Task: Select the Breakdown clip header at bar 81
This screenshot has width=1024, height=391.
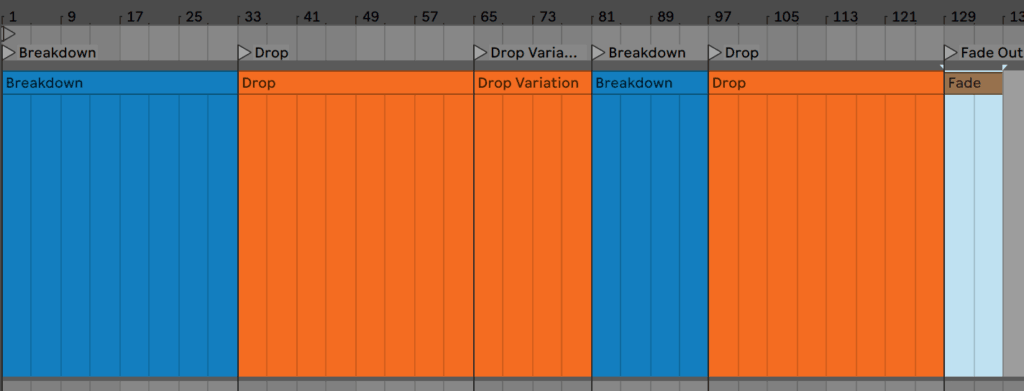Action: pos(650,83)
